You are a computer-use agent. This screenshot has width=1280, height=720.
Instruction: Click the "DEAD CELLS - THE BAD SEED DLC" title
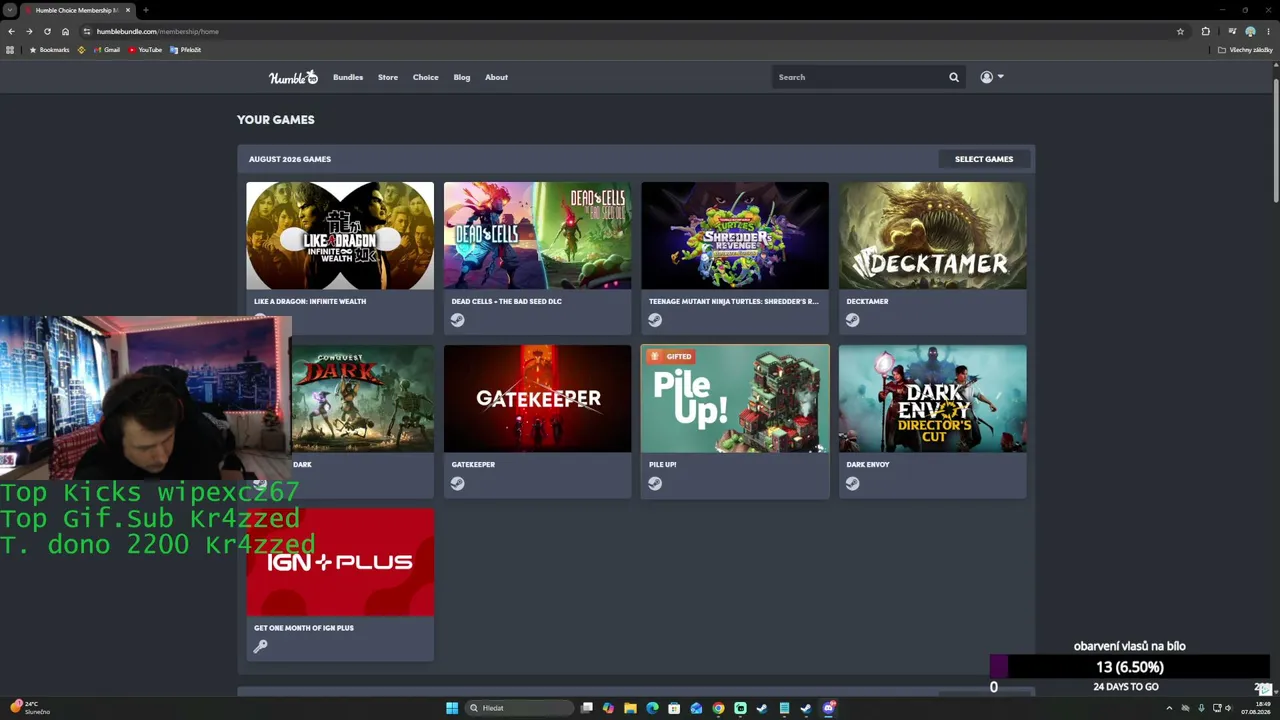pos(506,301)
